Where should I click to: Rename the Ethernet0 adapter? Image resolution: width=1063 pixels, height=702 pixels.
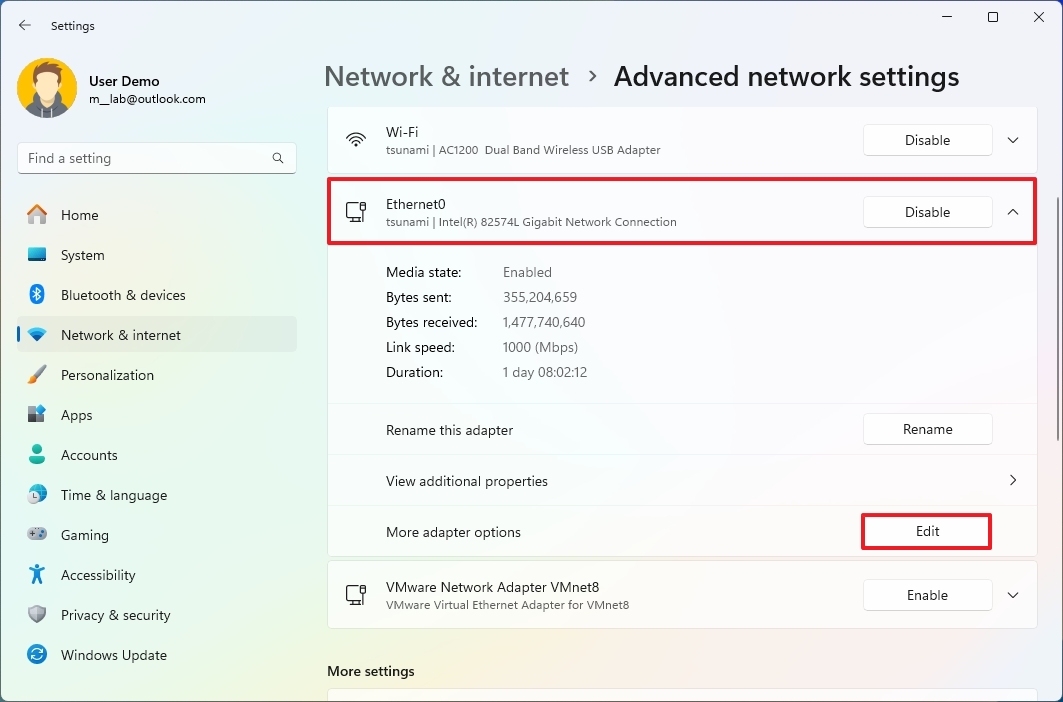coord(926,429)
